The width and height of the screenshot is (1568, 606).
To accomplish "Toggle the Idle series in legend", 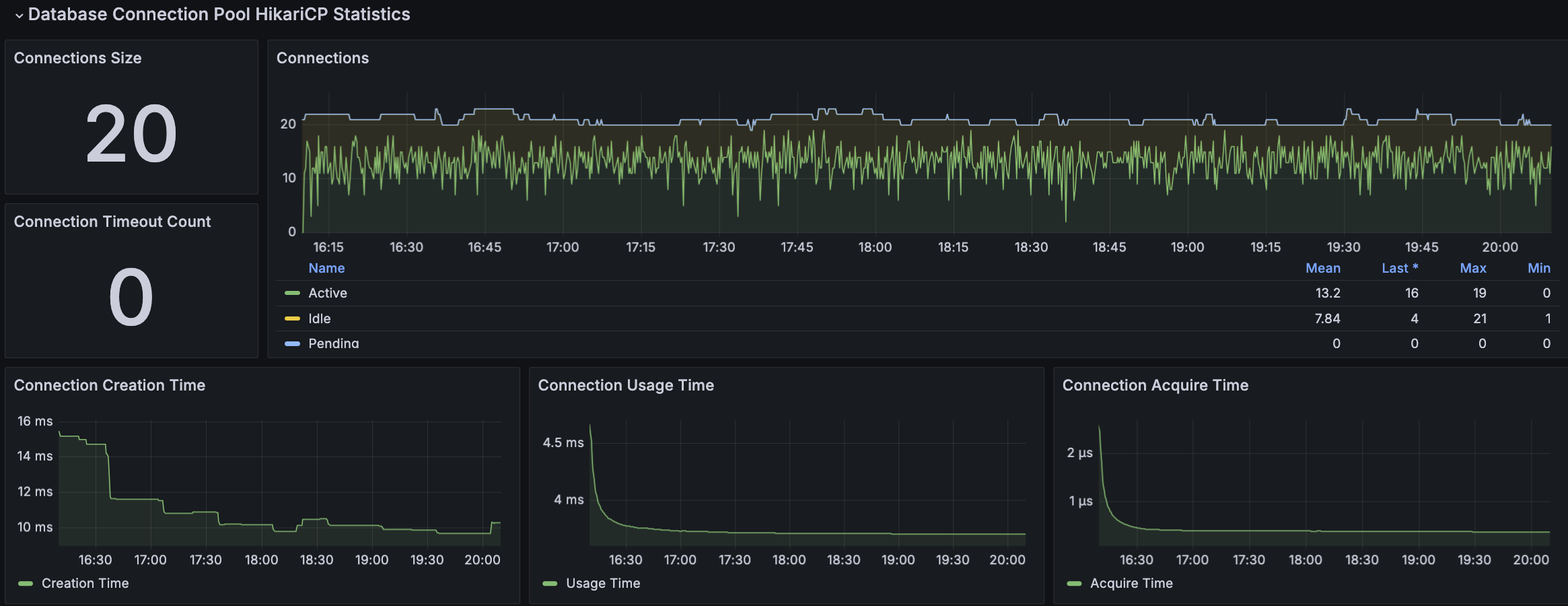I will [x=320, y=318].
